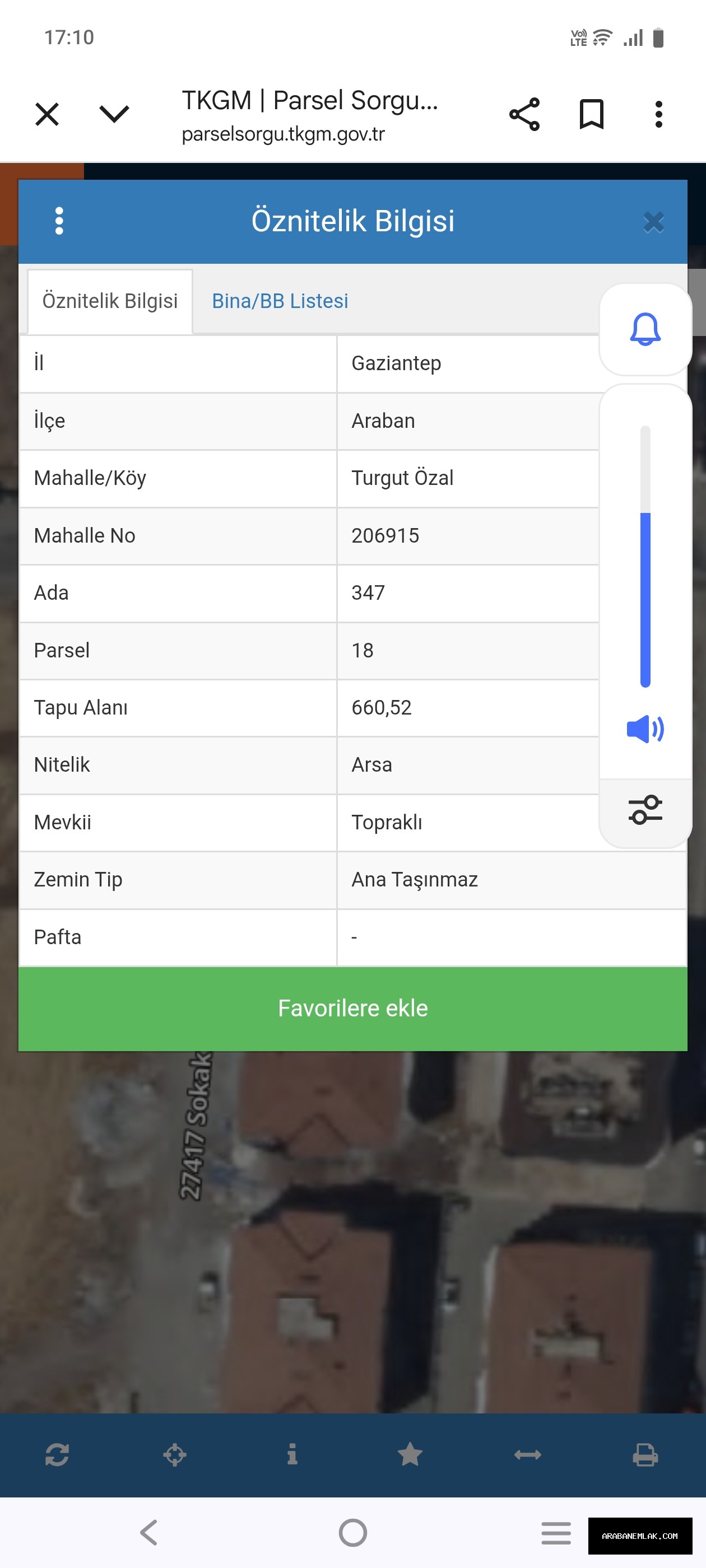Screen dimensions: 706x1568
Task: Select the Öznitelik Bilgisi tab
Action: (x=110, y=301)
